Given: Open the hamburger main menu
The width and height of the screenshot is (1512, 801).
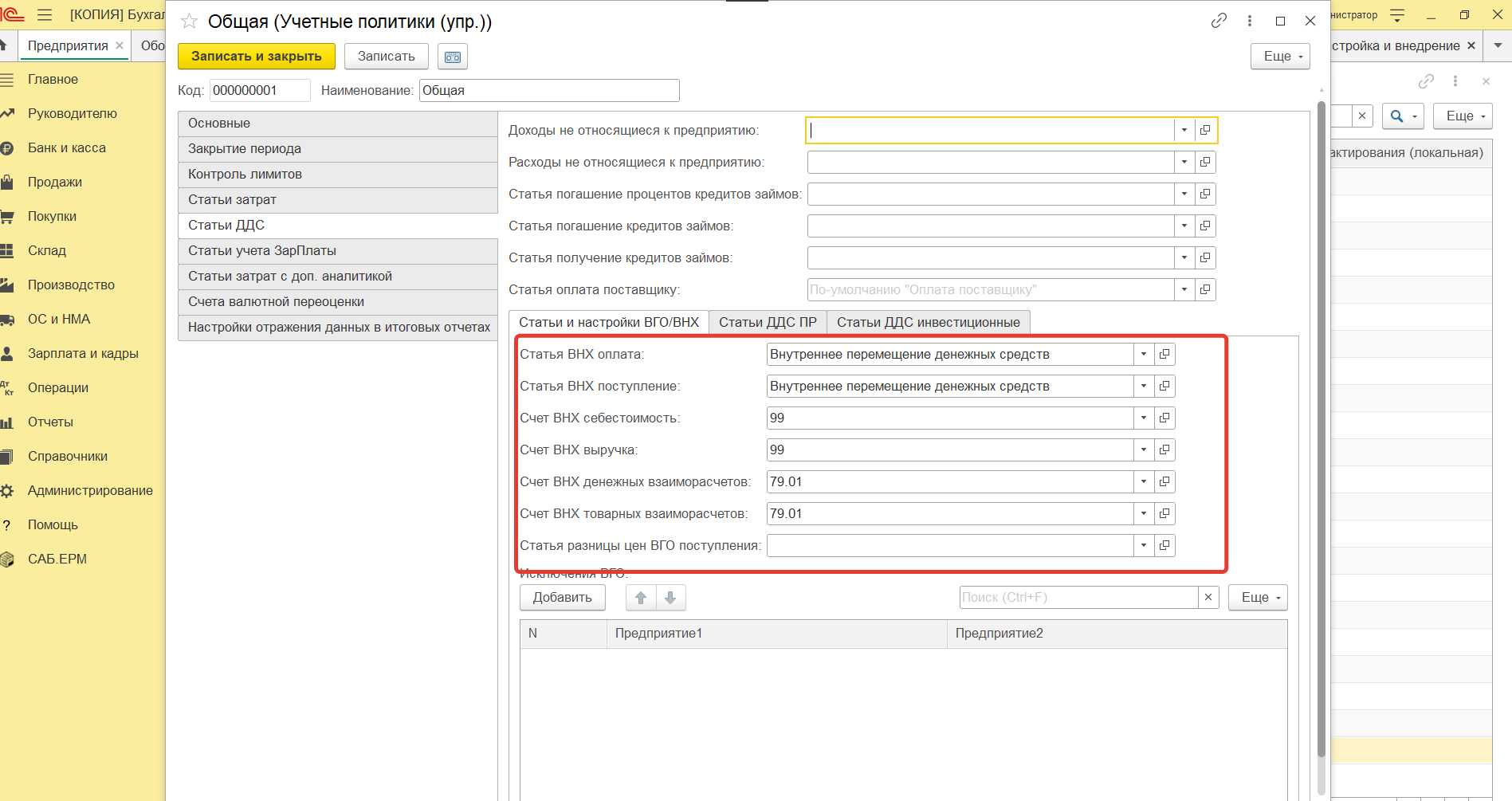Looking at the screenshot, I should [45, 14].
